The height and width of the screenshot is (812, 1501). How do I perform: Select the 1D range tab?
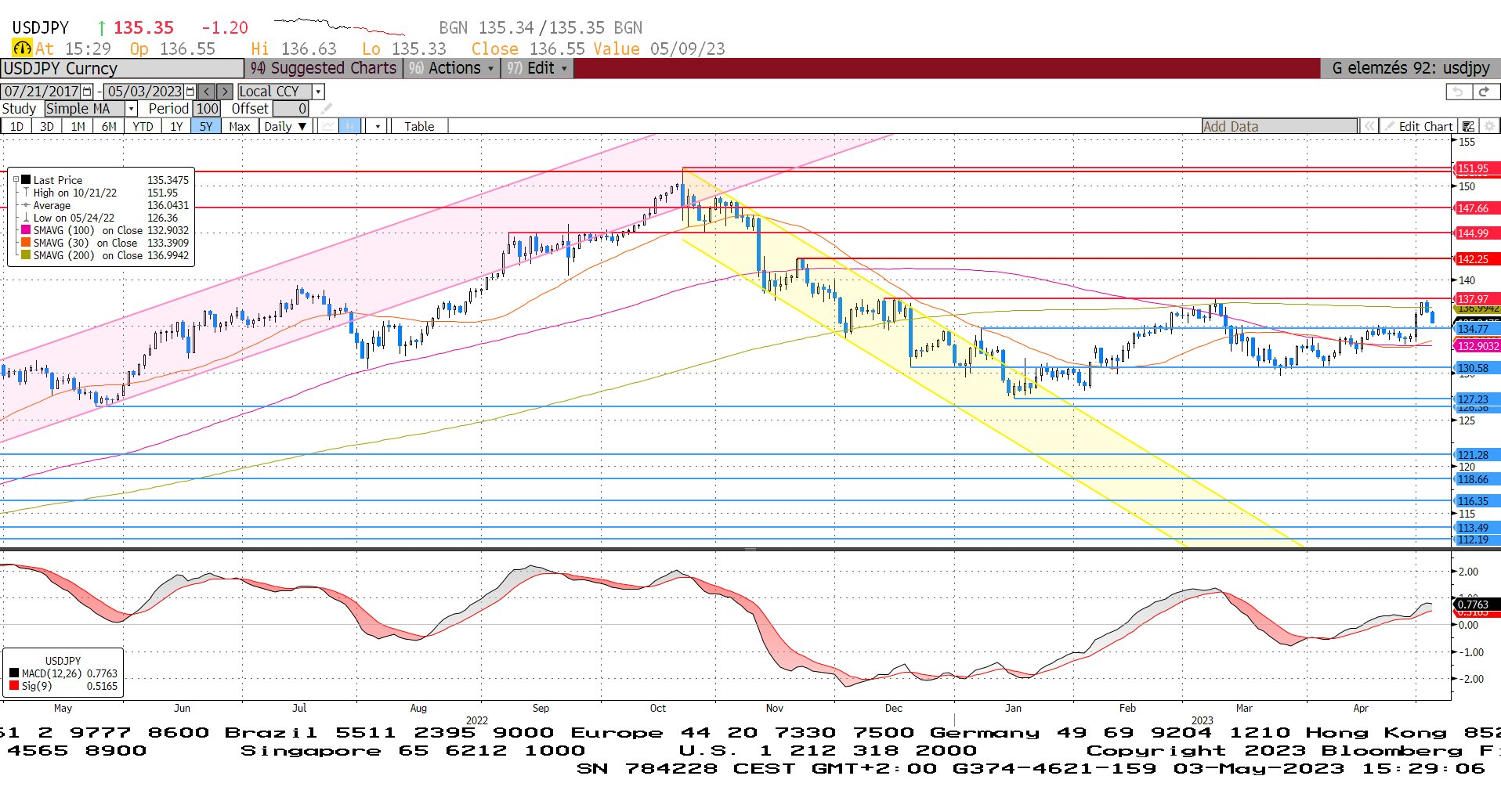click(16, 126)
